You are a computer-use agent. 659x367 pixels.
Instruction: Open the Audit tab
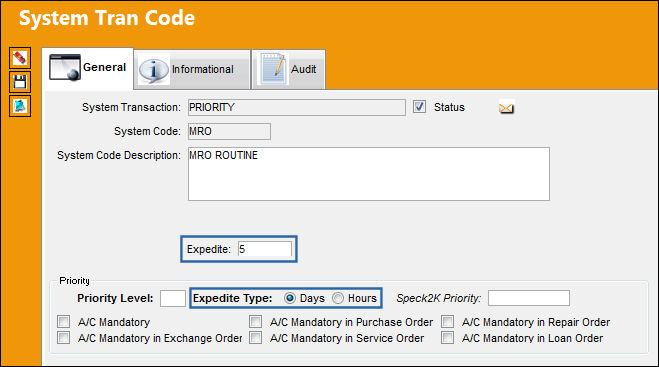288,69
